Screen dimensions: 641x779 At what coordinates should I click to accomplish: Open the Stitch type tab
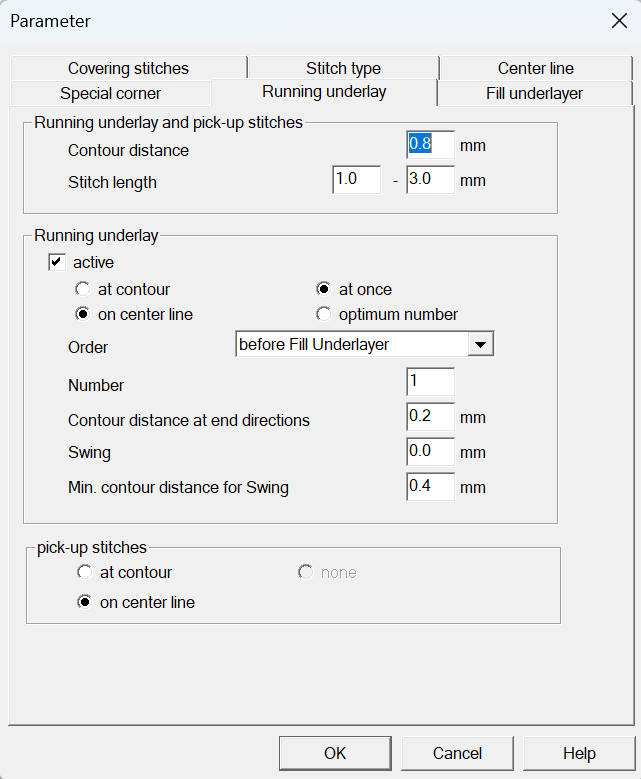click(343, 68)
